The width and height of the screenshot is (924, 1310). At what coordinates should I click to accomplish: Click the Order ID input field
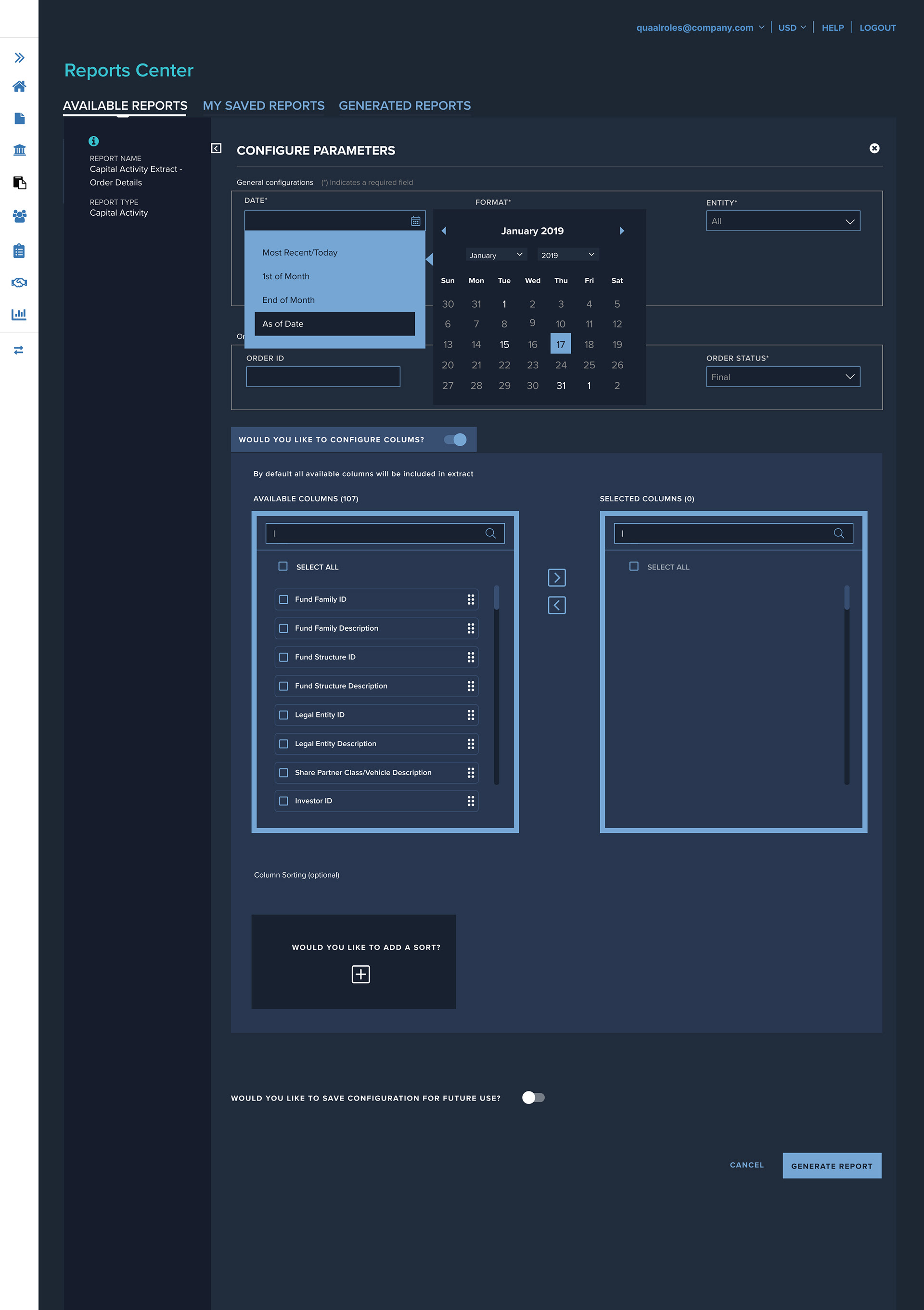(323, 376)
